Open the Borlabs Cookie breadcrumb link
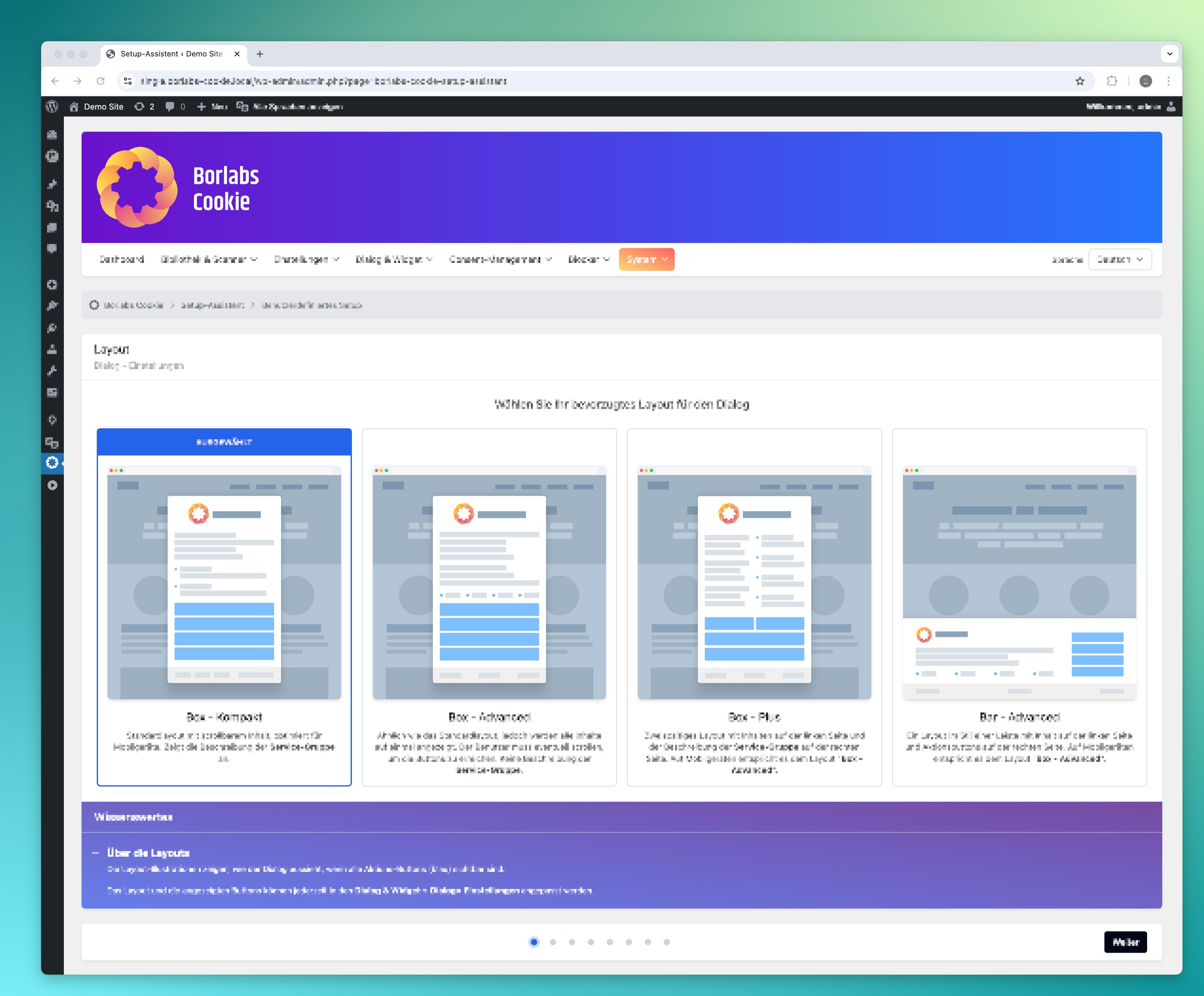The height and width of the screenshot is (996, 1204). point(133,305)
